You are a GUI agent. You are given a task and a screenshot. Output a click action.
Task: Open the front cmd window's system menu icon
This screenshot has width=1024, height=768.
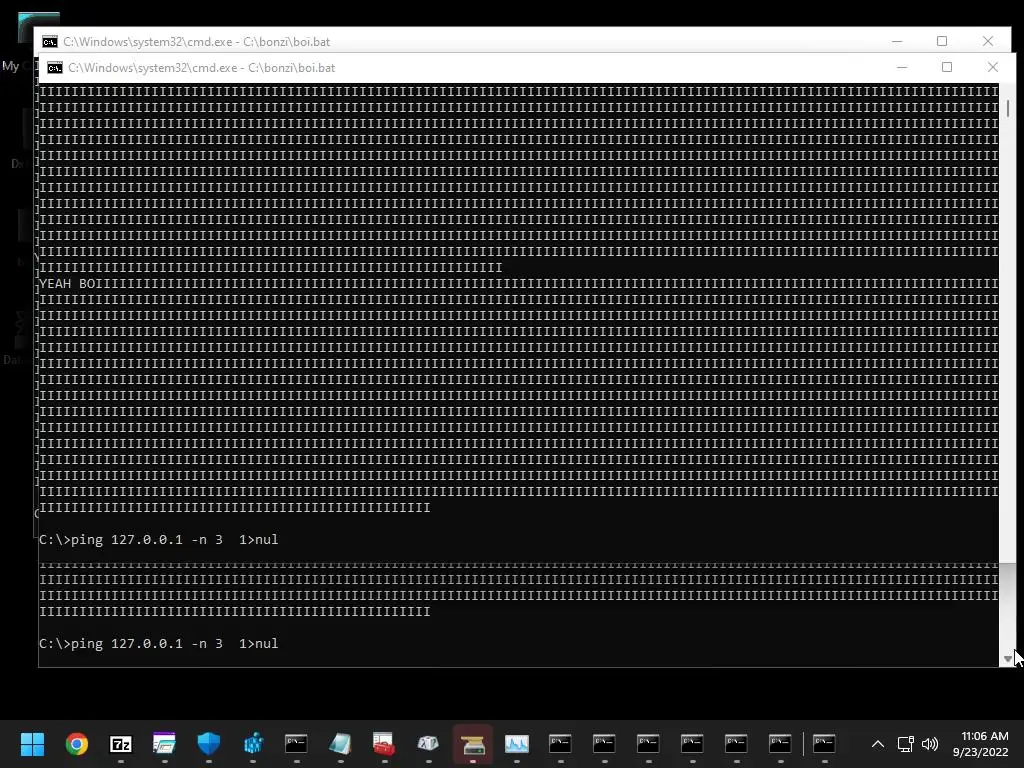tap(55, 68)
